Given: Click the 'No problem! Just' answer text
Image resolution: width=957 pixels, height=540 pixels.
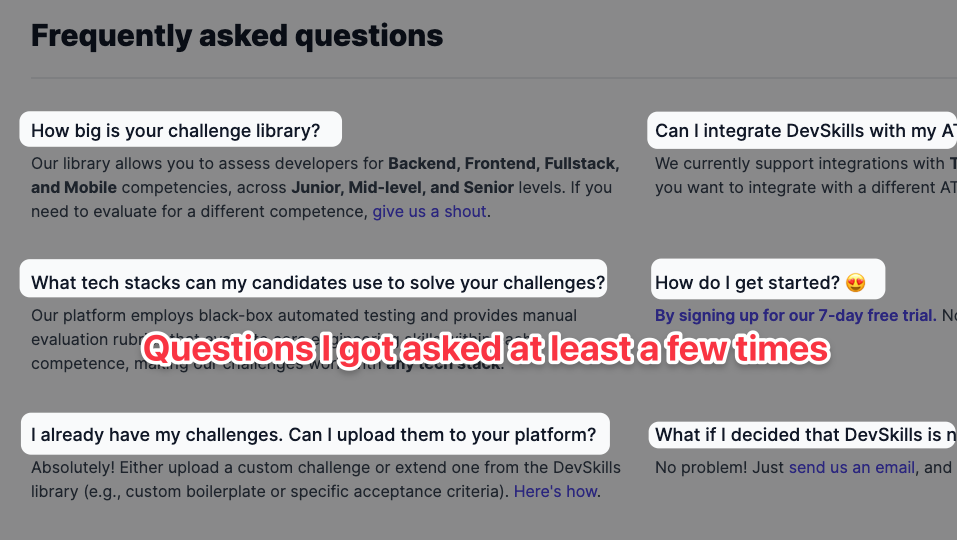Looking at the screenshot, I should [x=719, y=467].
